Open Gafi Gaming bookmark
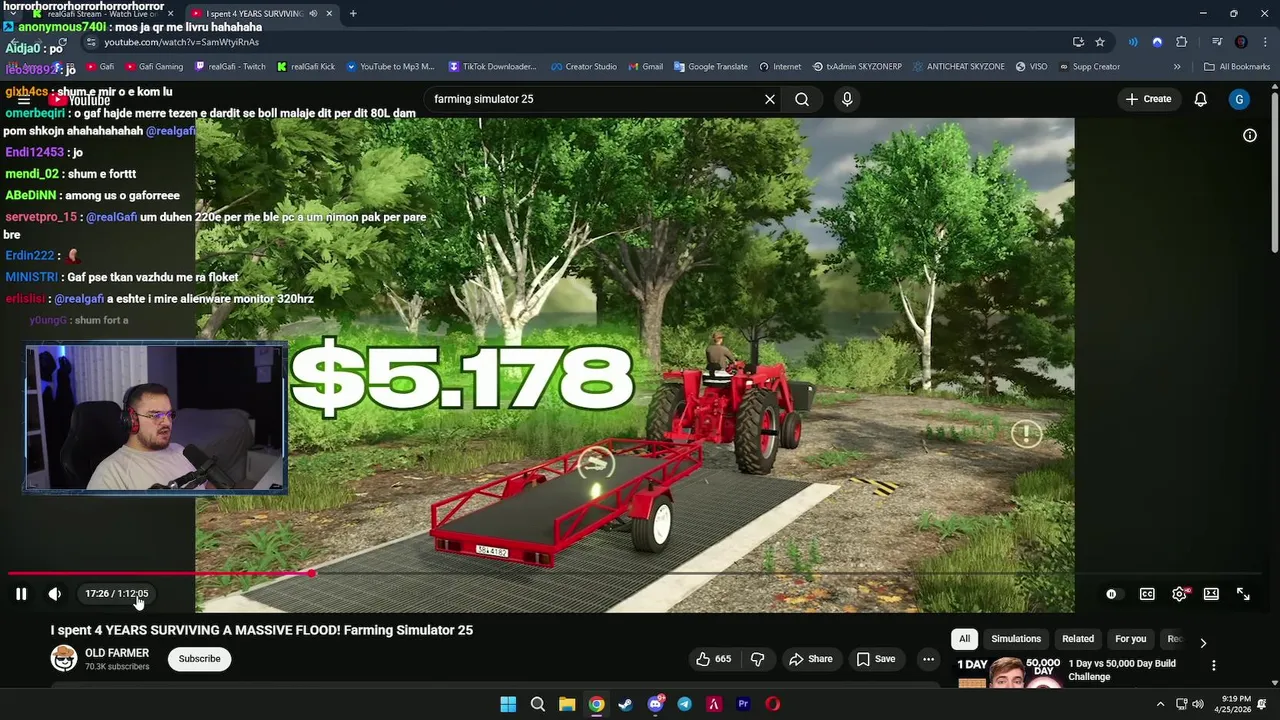This screenshot has height=720, width=1280. (154, 67)
